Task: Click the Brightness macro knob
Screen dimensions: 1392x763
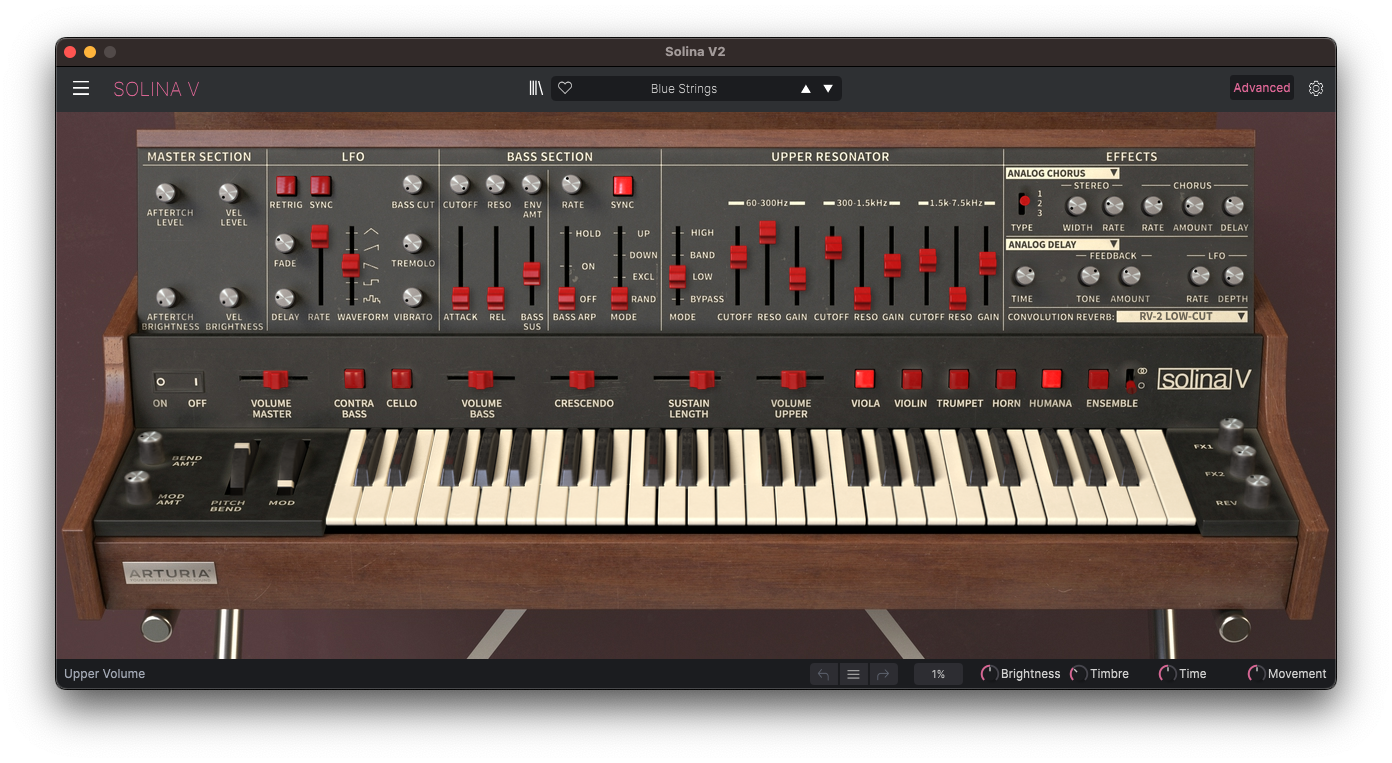Action: 989,674
